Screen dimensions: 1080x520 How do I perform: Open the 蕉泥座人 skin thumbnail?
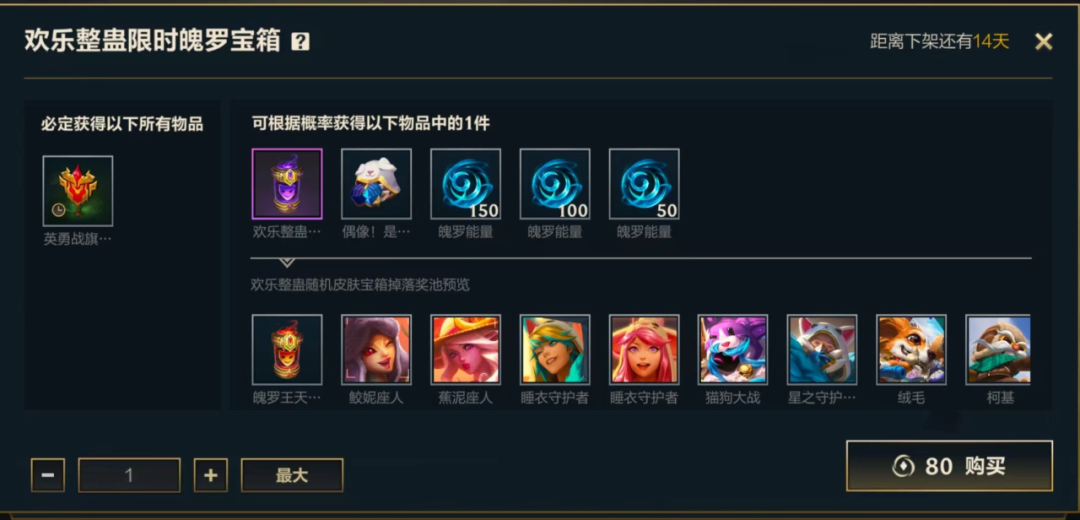point(466,349)
